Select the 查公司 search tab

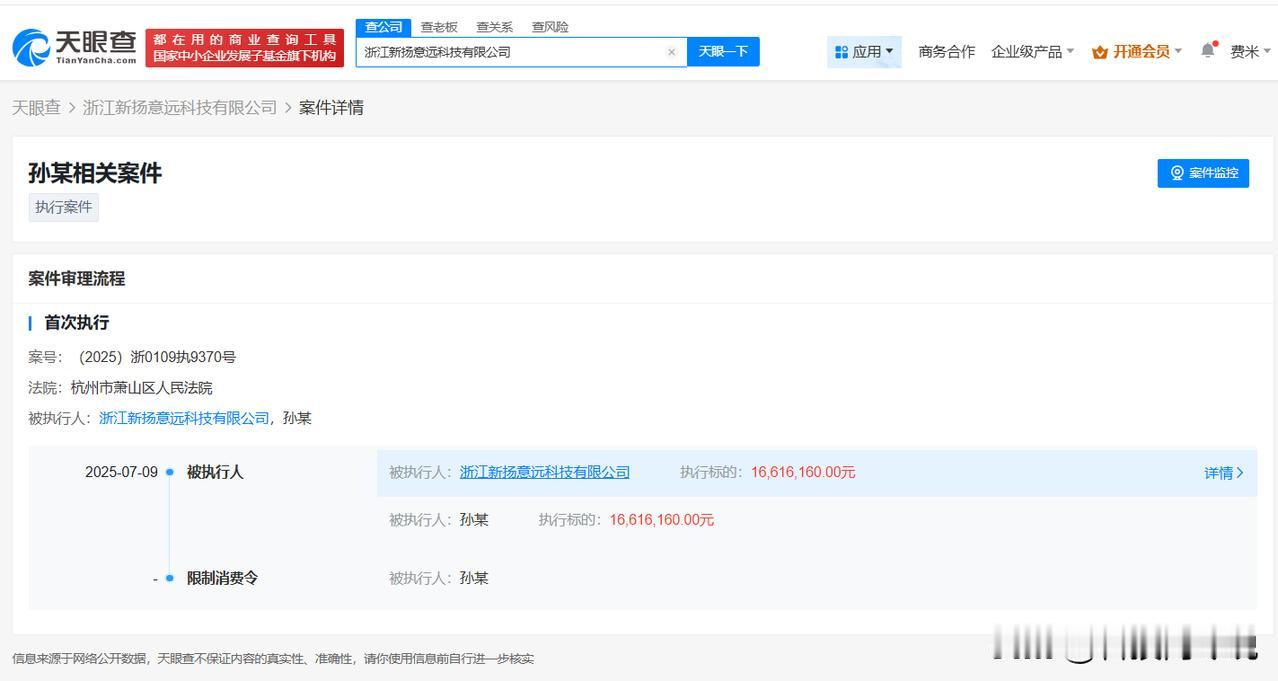pos(383,27)
